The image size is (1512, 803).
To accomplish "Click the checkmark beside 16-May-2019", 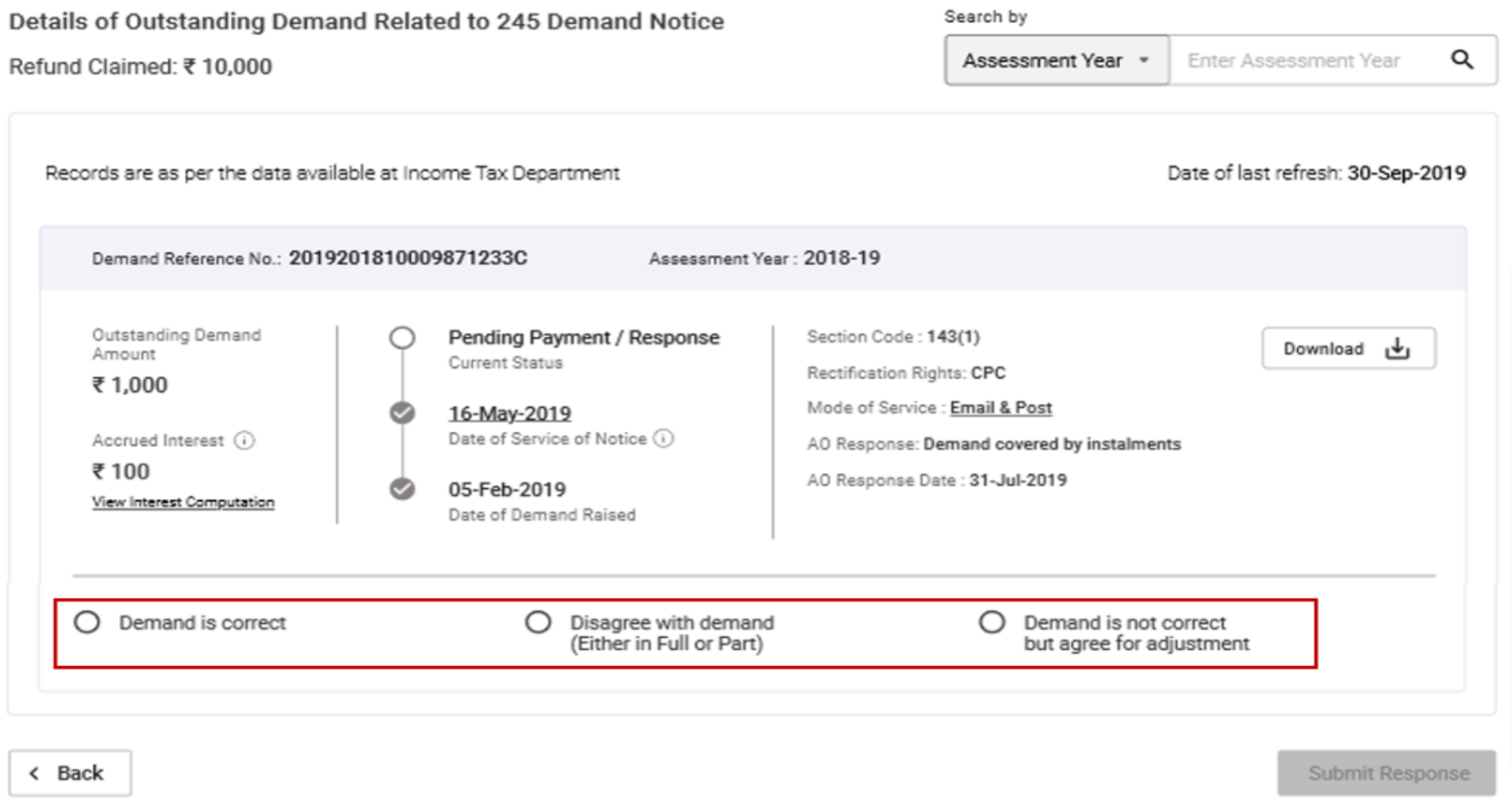I will click(x=403, y=412).
